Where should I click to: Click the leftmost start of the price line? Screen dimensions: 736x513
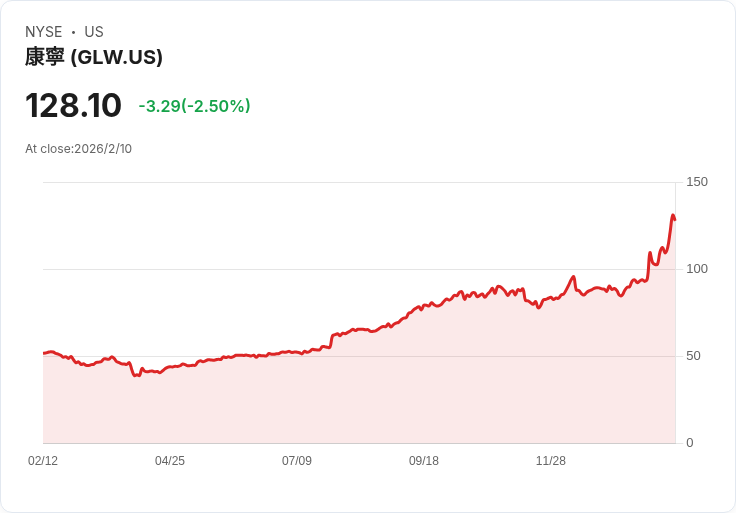[44, 353]
